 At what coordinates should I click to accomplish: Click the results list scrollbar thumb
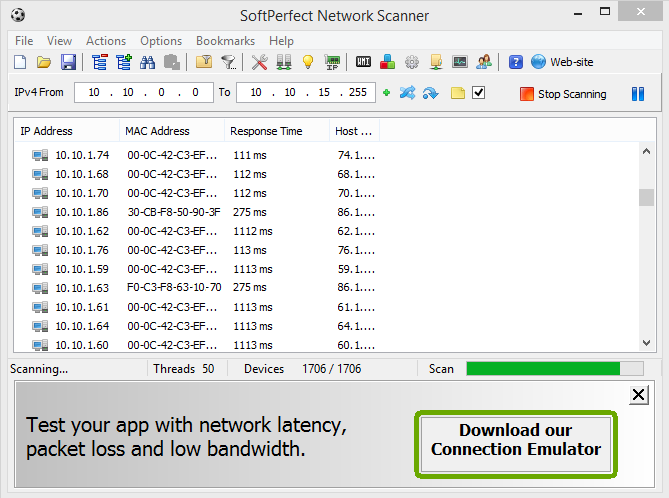[x=646, y=198]
